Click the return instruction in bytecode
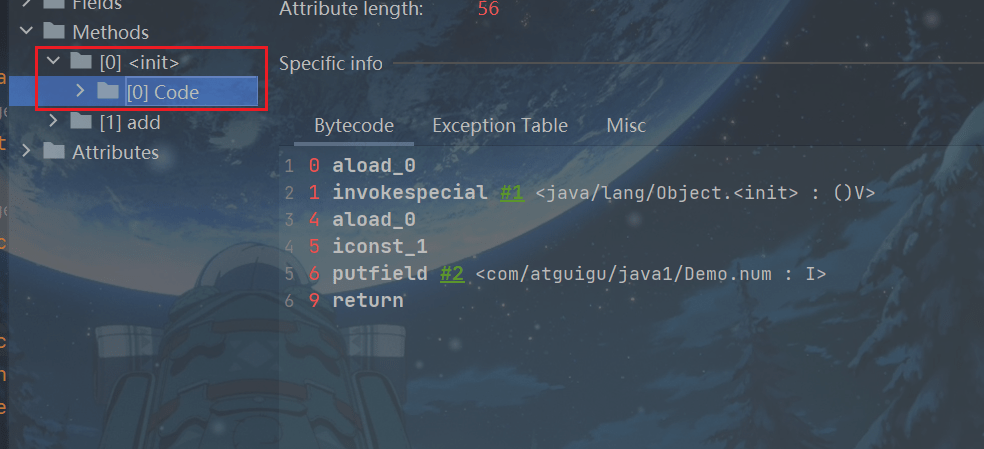Screen dimensions: 984x449 367,300
